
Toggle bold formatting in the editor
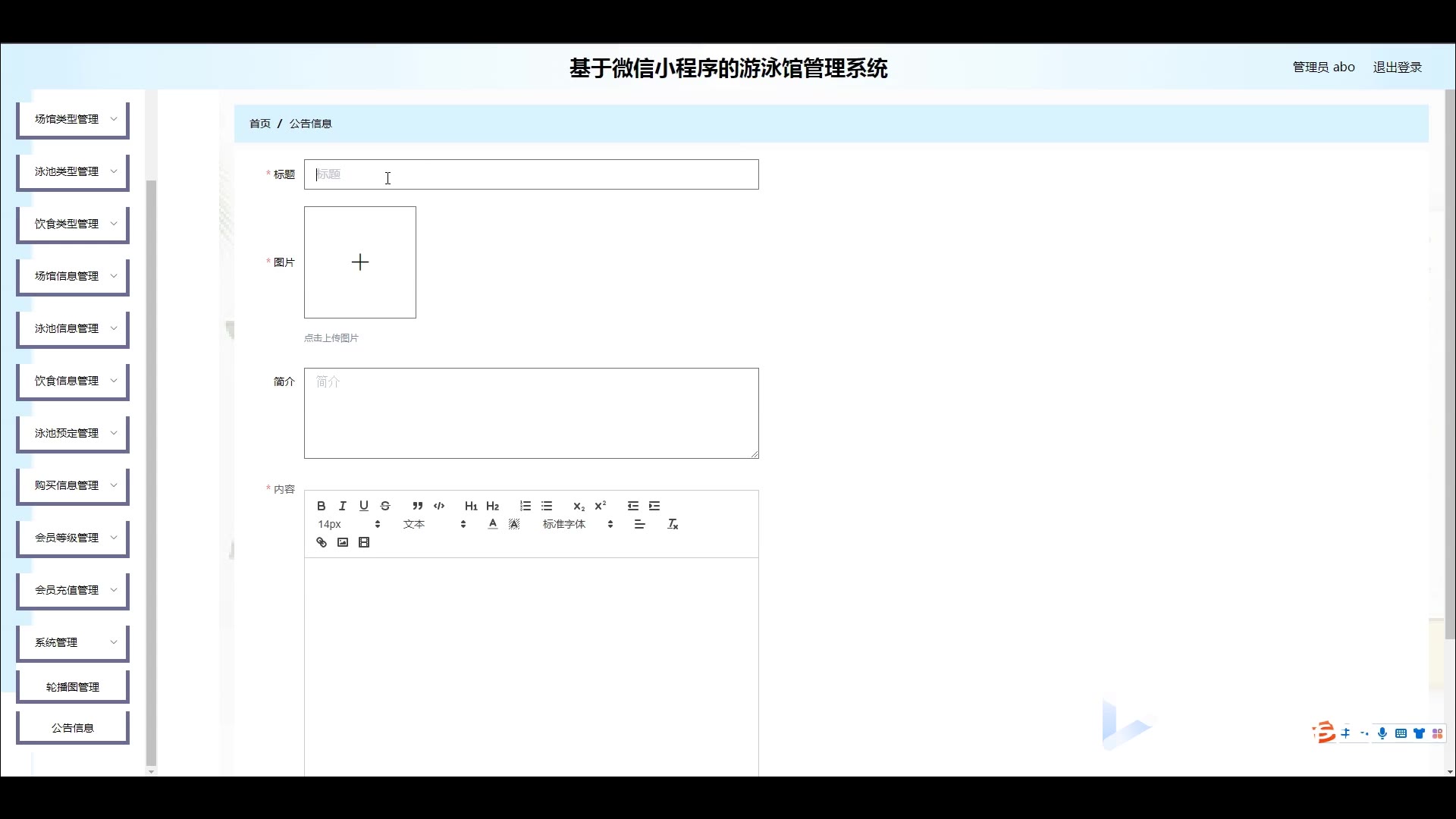tap(322, 506)
